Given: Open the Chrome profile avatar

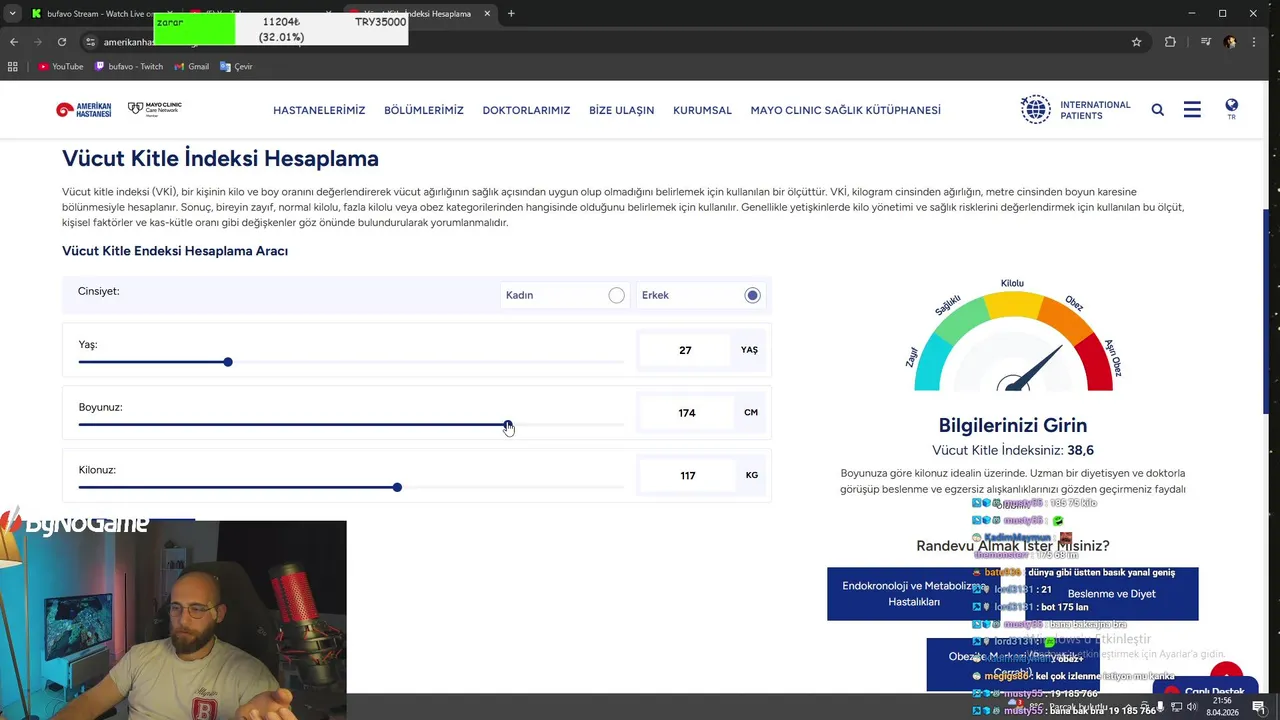Looking at the screenshot, I should coord(1230,42).
